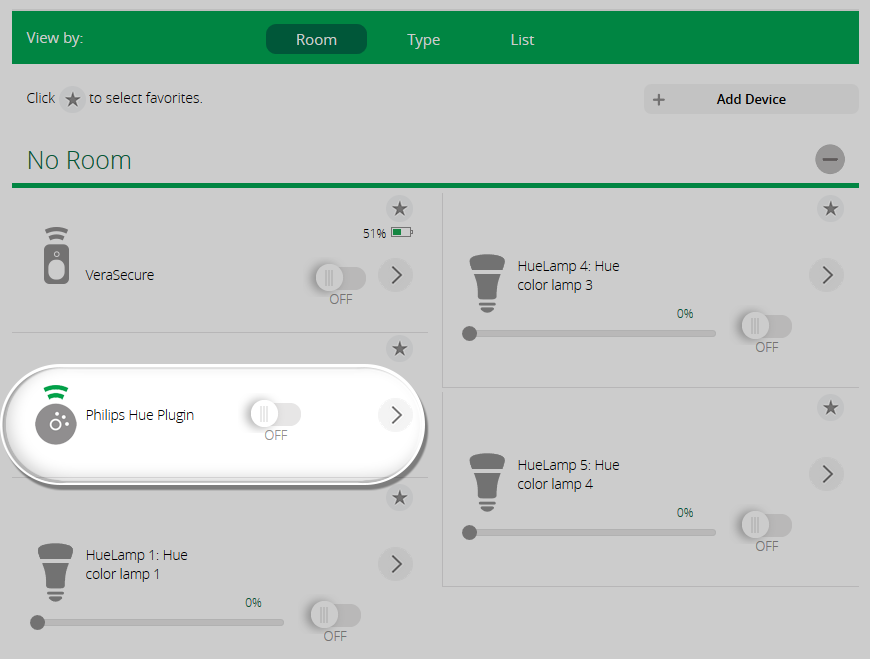Switch on HueLamp 1 toggle
The height and width of the screenshot is (659, 870).
click(336, 615)
